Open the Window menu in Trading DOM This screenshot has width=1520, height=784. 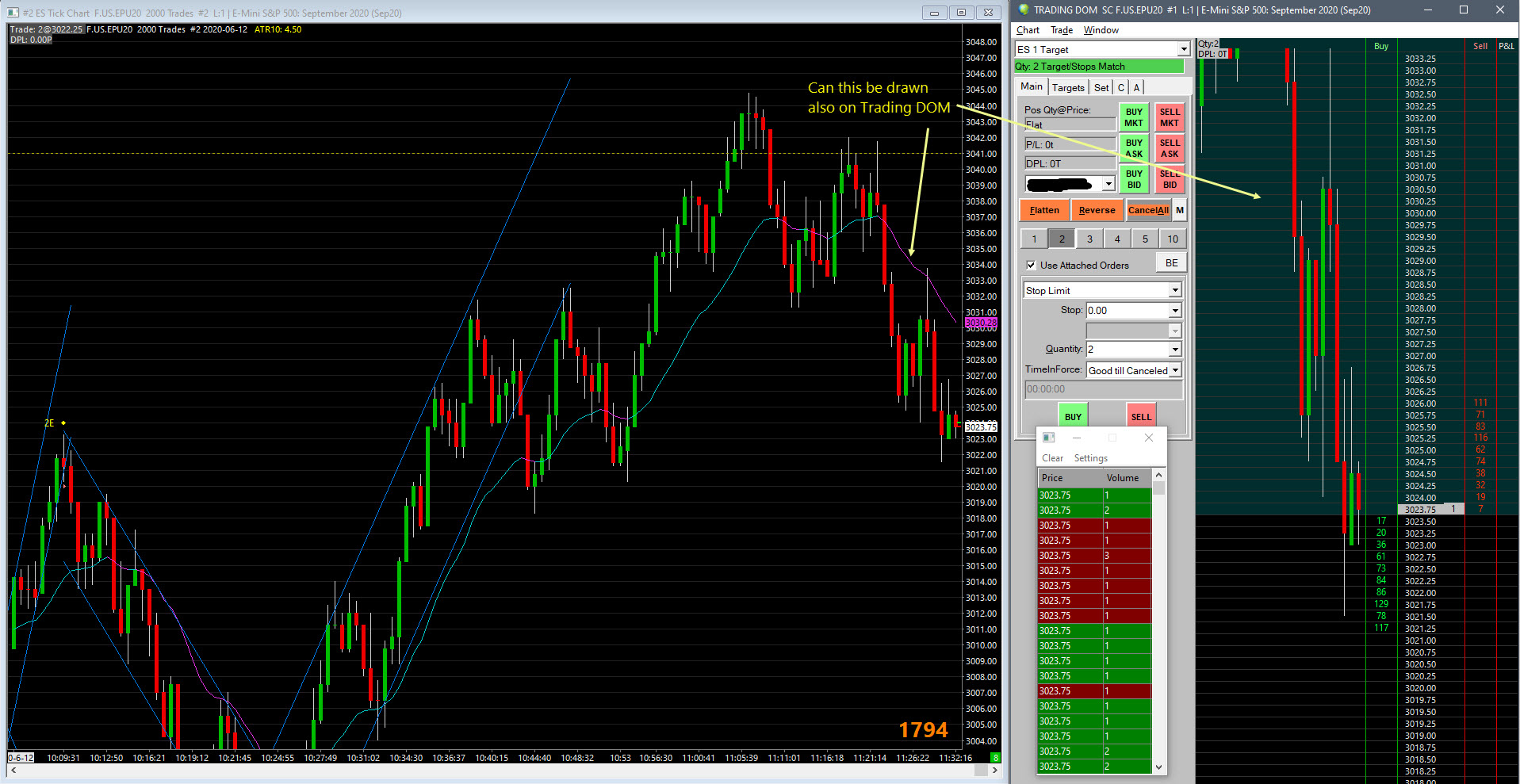pyautogui.click(x=1101, y=30)
